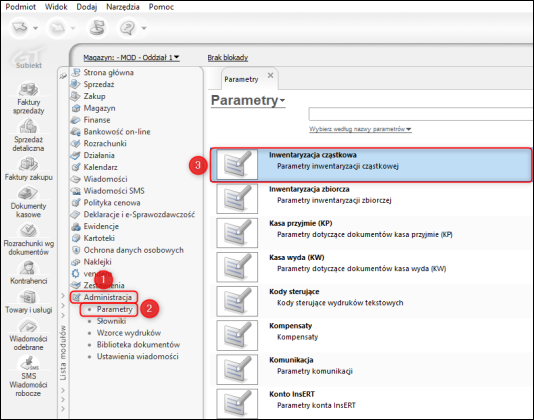The height and width of the screenshot is (420, 534).
Task: Click the parameter search input field
Action: pos(421,114)
